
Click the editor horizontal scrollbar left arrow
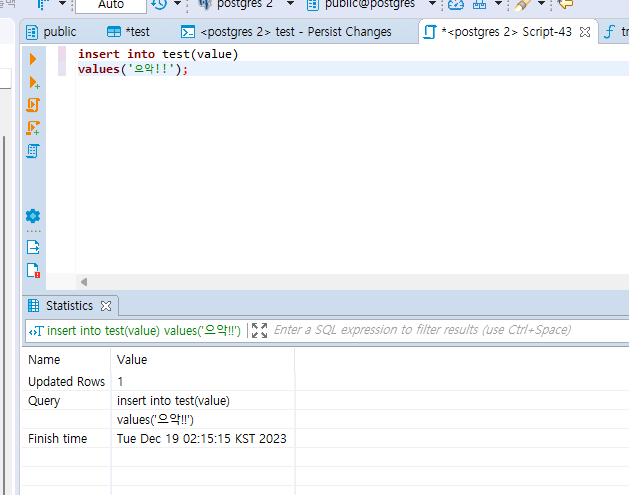pyautogui.click(x=84, y=283)
